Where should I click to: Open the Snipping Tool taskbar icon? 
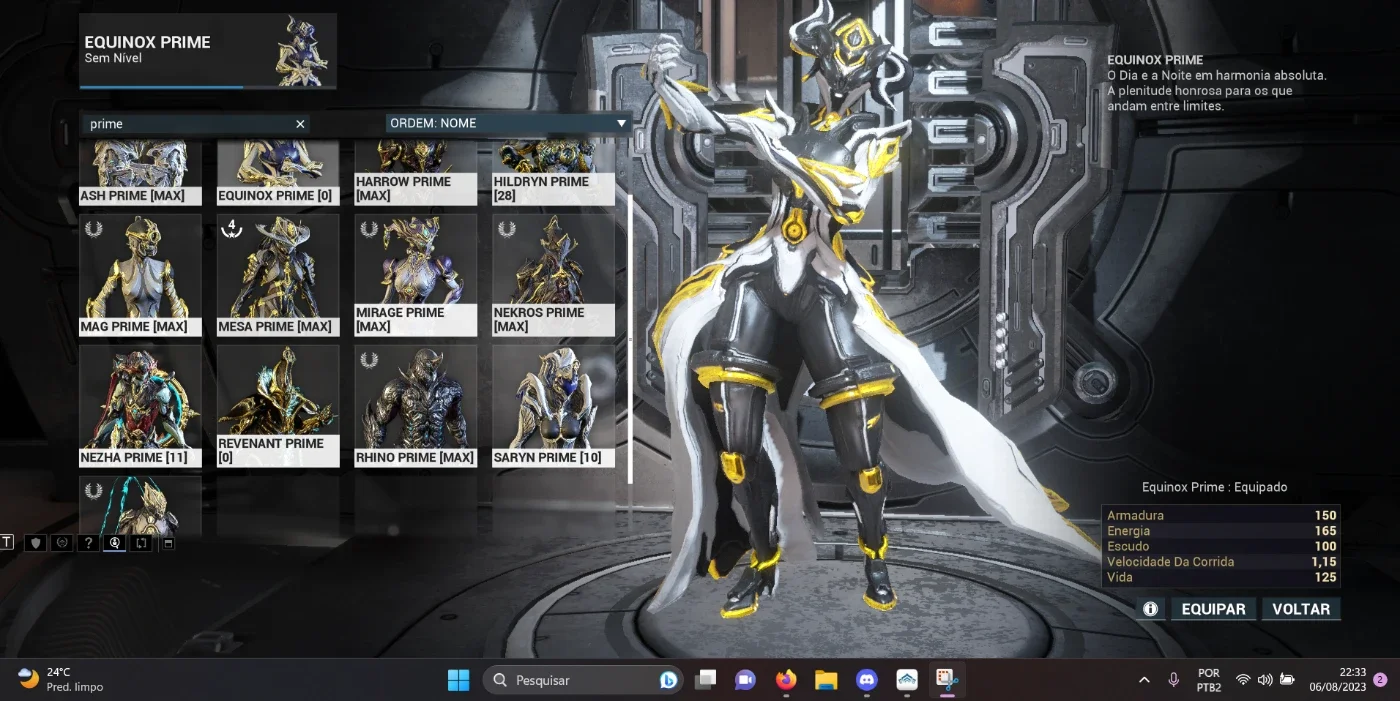pos(945,680)
